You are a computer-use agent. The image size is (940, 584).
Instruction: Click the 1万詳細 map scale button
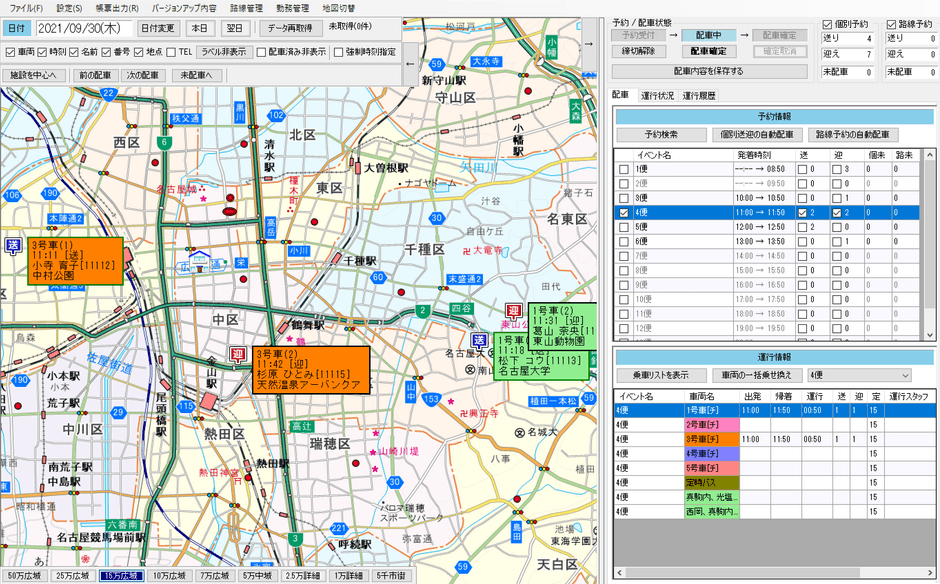346,572
